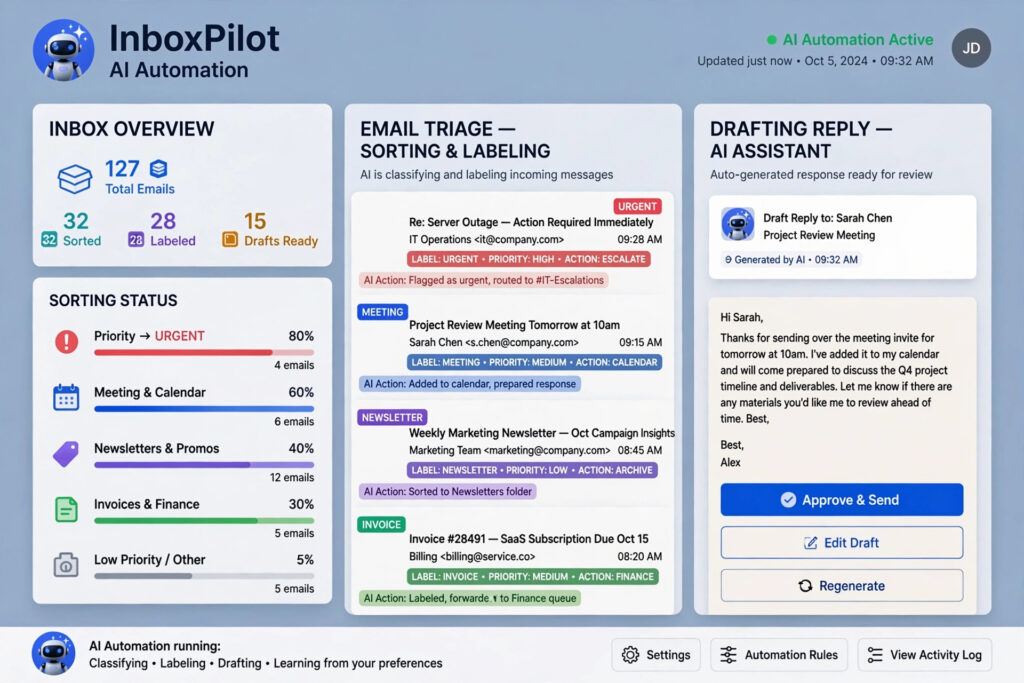Click the Newsletters & Promos tag icon
Screen dimensions: 1024x683
pos(66,453)
